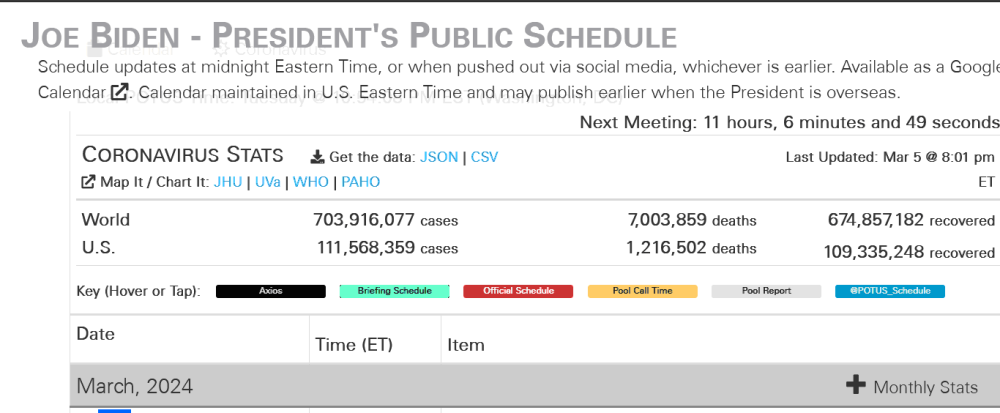Select the green Briefing Schedule key

point(394,291)
